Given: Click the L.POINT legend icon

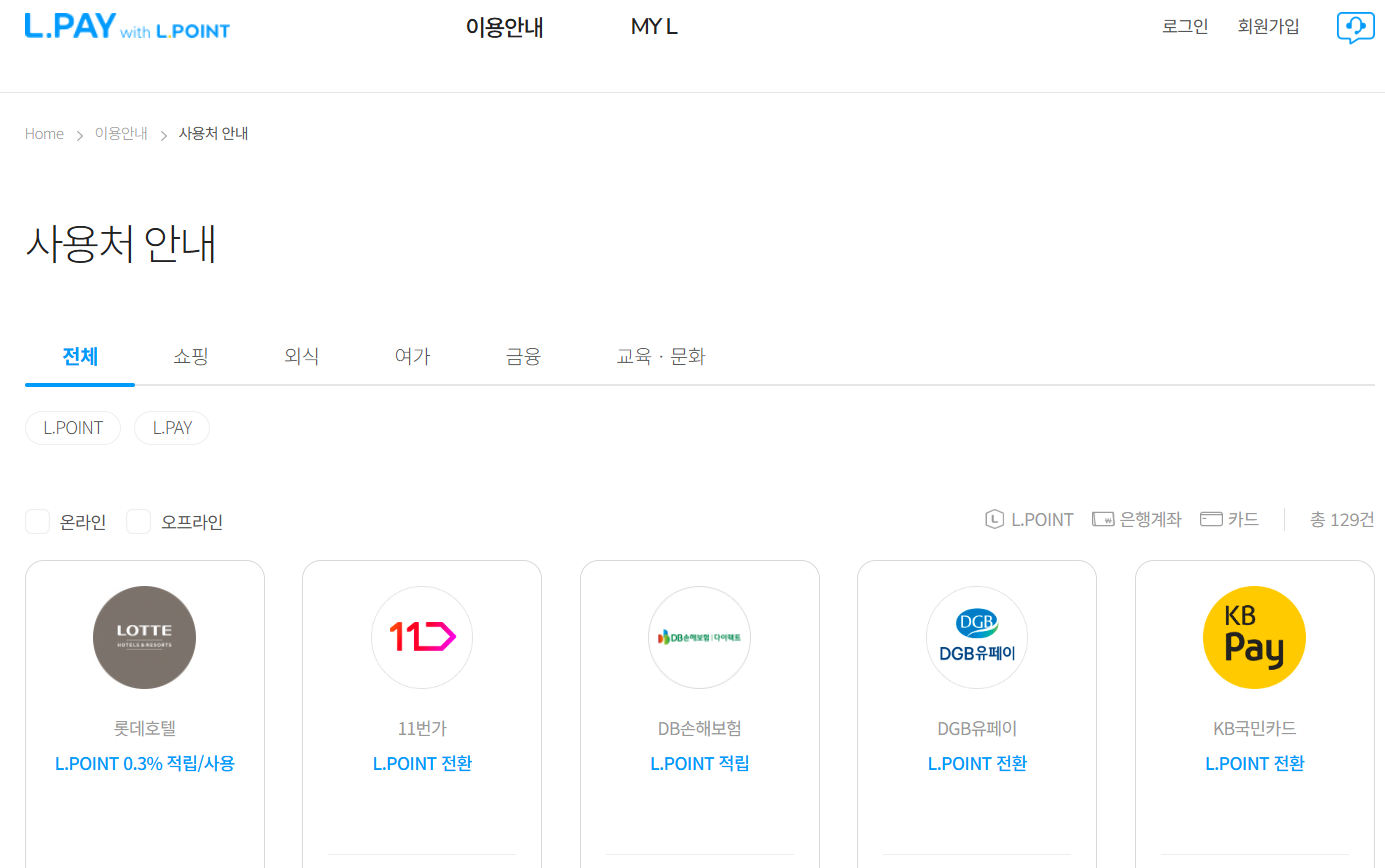Looking at the screenshot, I should (x=994, y=519).
